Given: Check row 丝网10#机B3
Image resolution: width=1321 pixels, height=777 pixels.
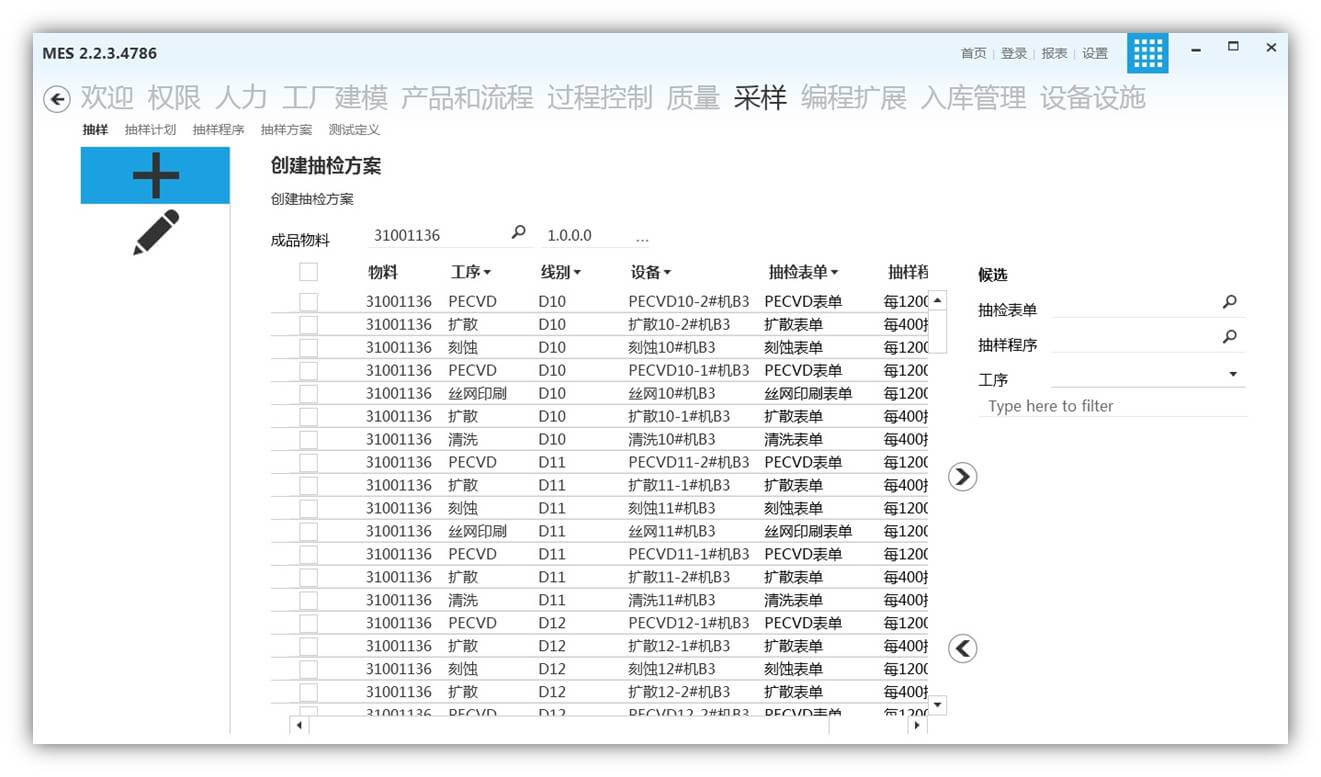Looking at the screenshot, I should tap(309, 393).
